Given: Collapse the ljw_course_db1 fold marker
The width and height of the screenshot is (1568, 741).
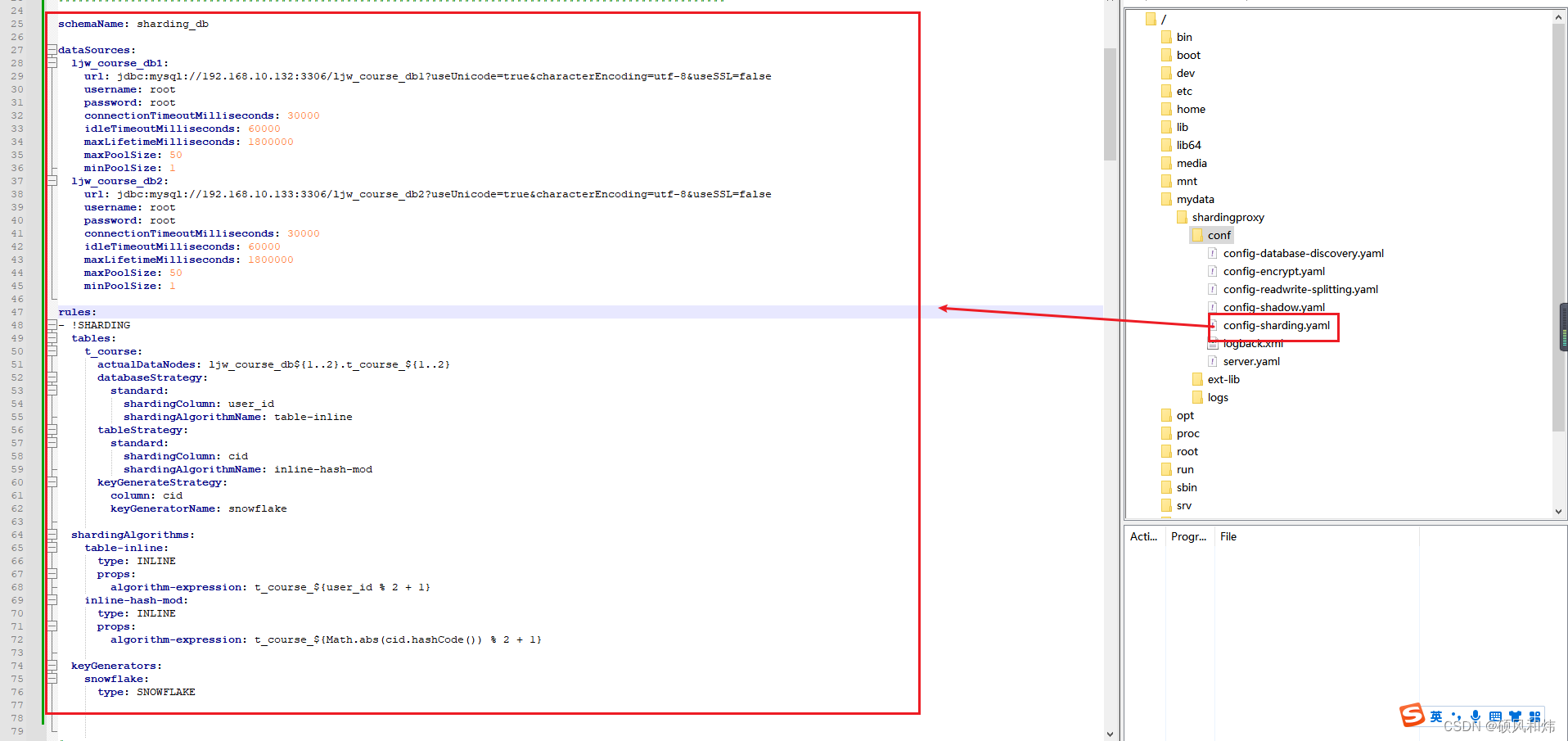Looking at the screenshot, I should pos(52,63).
